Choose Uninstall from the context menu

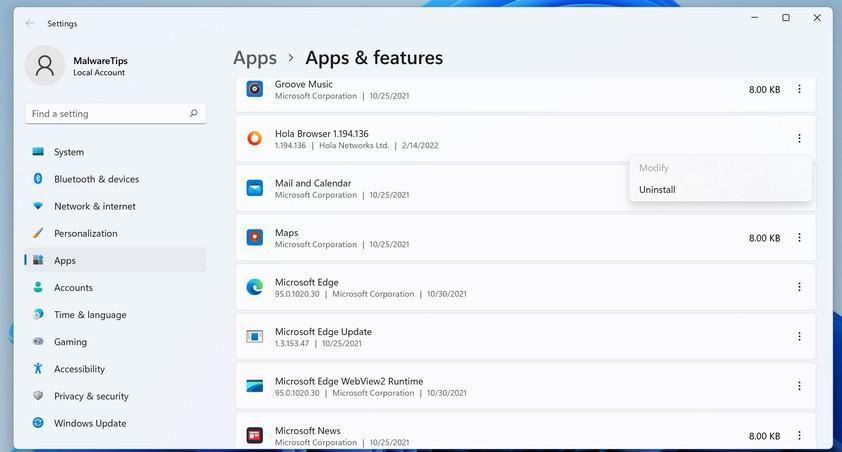click(x=720, y=189)
